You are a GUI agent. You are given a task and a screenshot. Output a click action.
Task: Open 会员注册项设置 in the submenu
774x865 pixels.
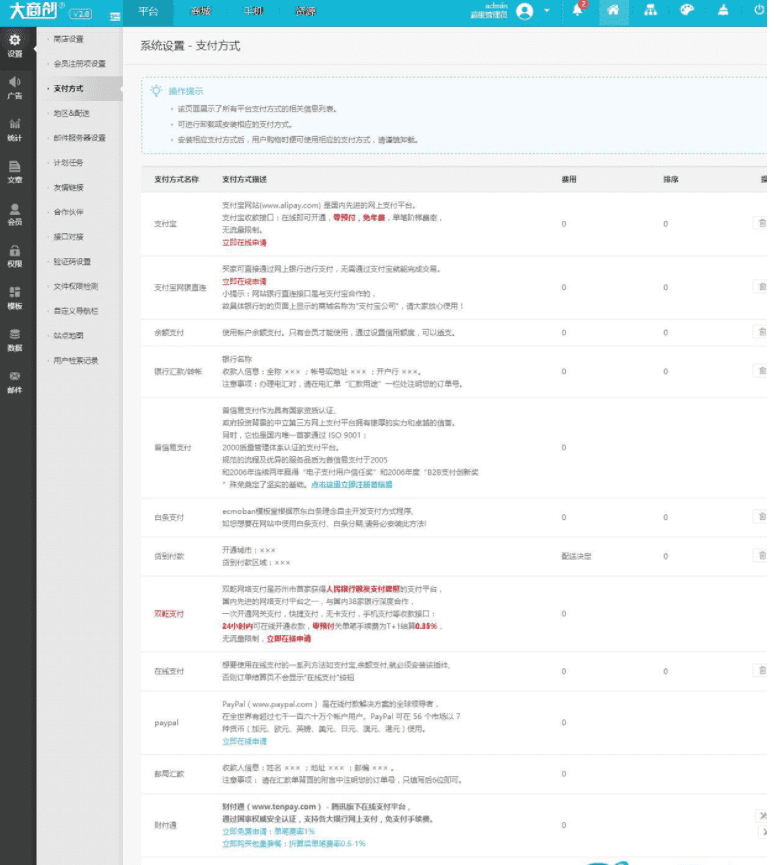(x=79, y=64)
